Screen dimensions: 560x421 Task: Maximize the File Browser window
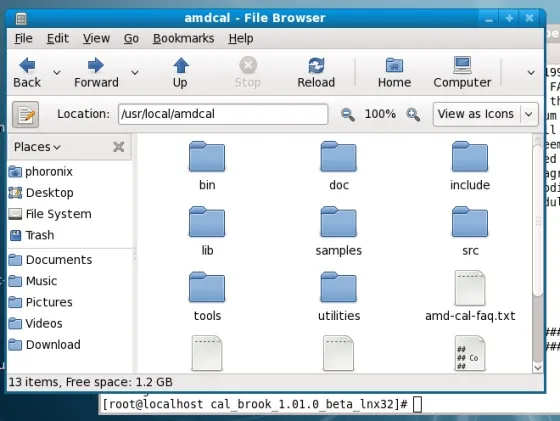click(x=509, y=18)
